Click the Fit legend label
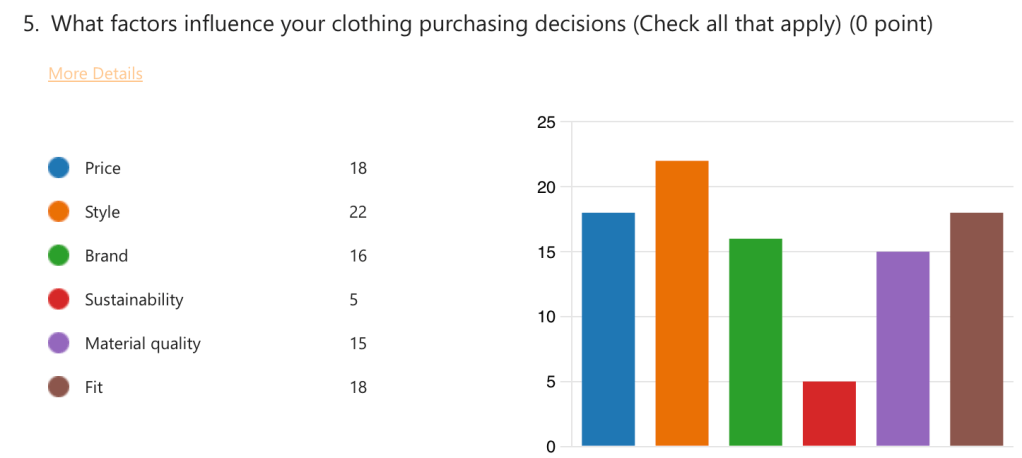This screenshot has height=458, width=1022. click(x=94, y=387)
